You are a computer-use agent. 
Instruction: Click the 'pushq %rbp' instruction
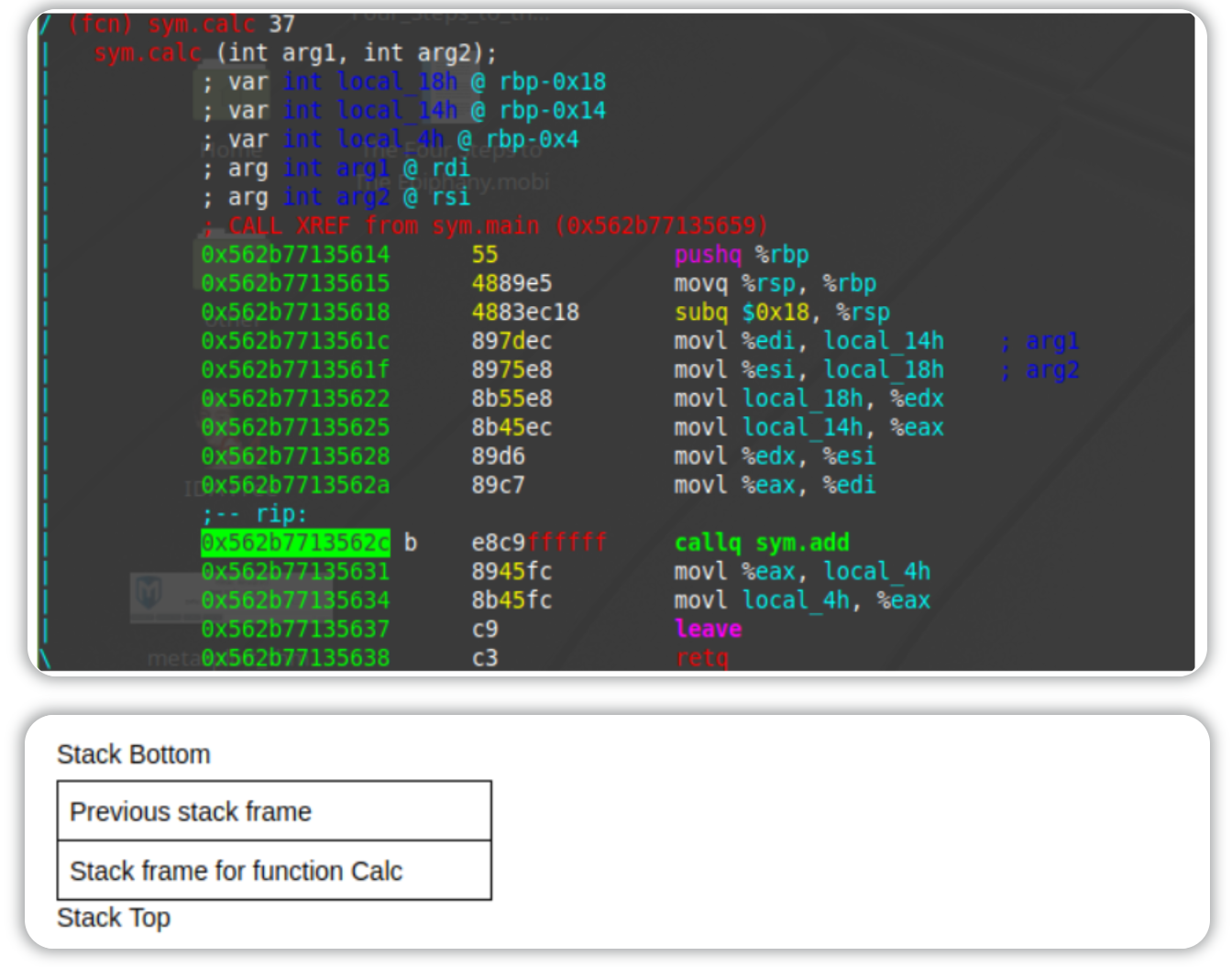[x=742, y=255]
